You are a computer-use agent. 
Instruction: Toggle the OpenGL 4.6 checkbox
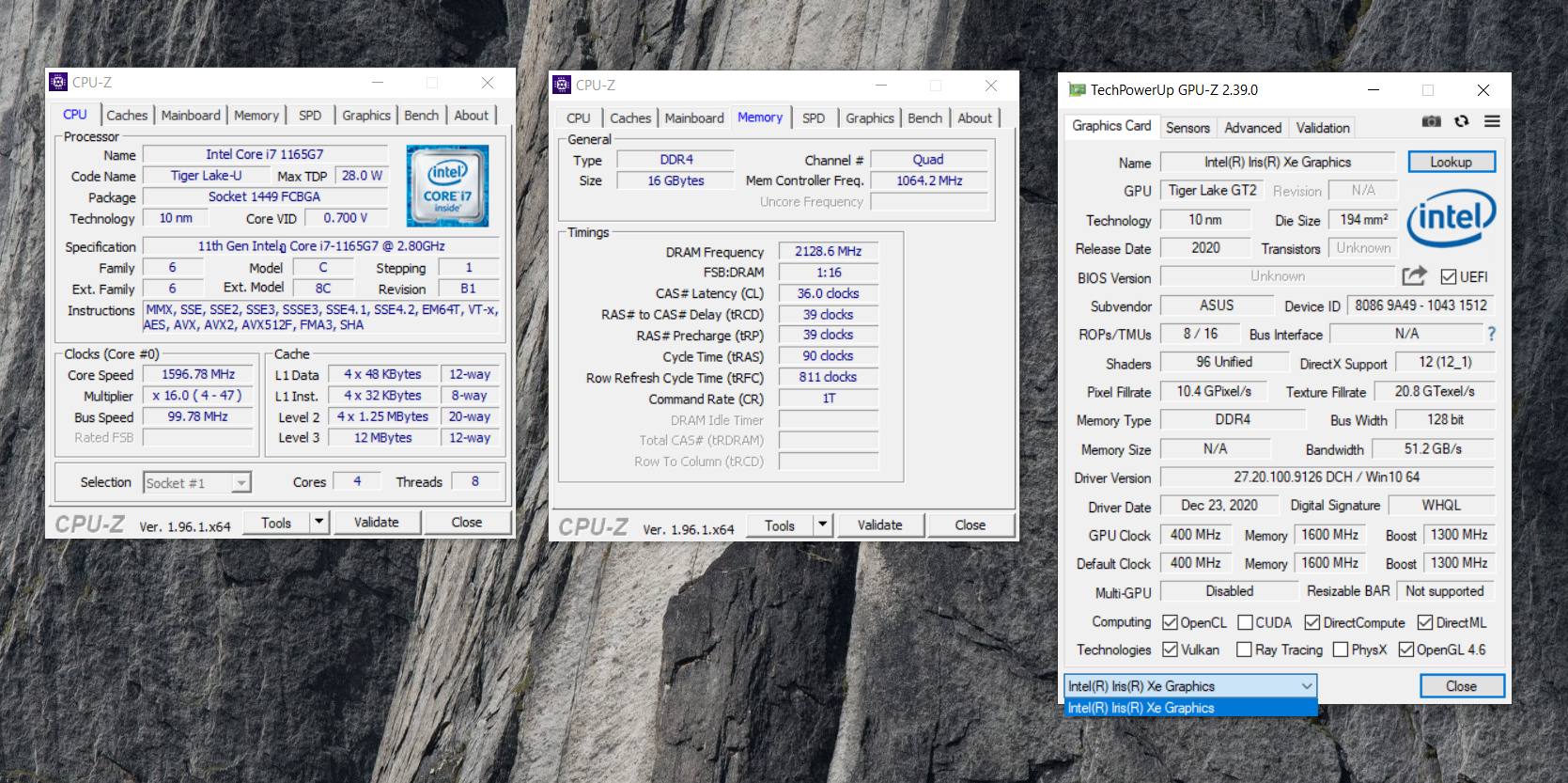point(1406,650)
